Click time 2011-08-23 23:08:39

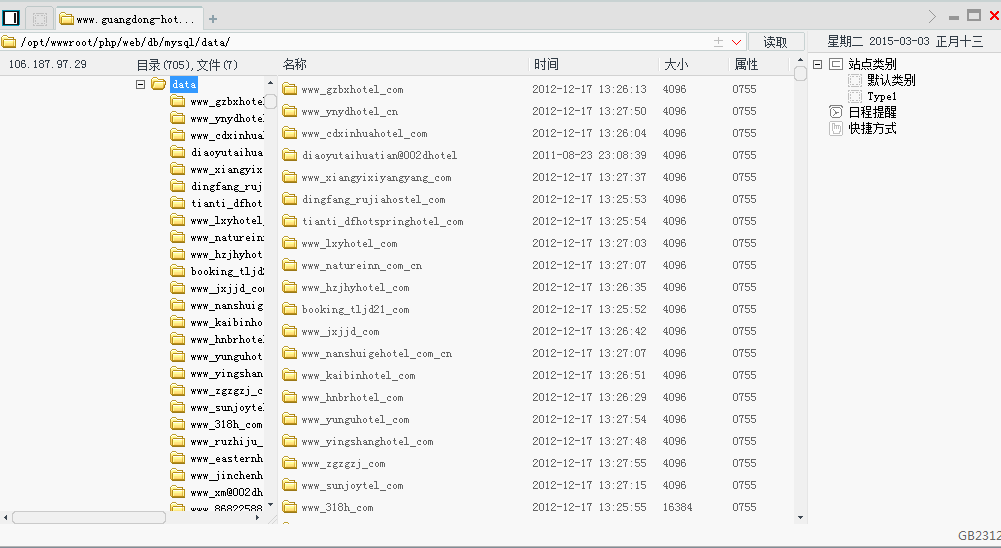pyautogui.click(x=589, y=155)
